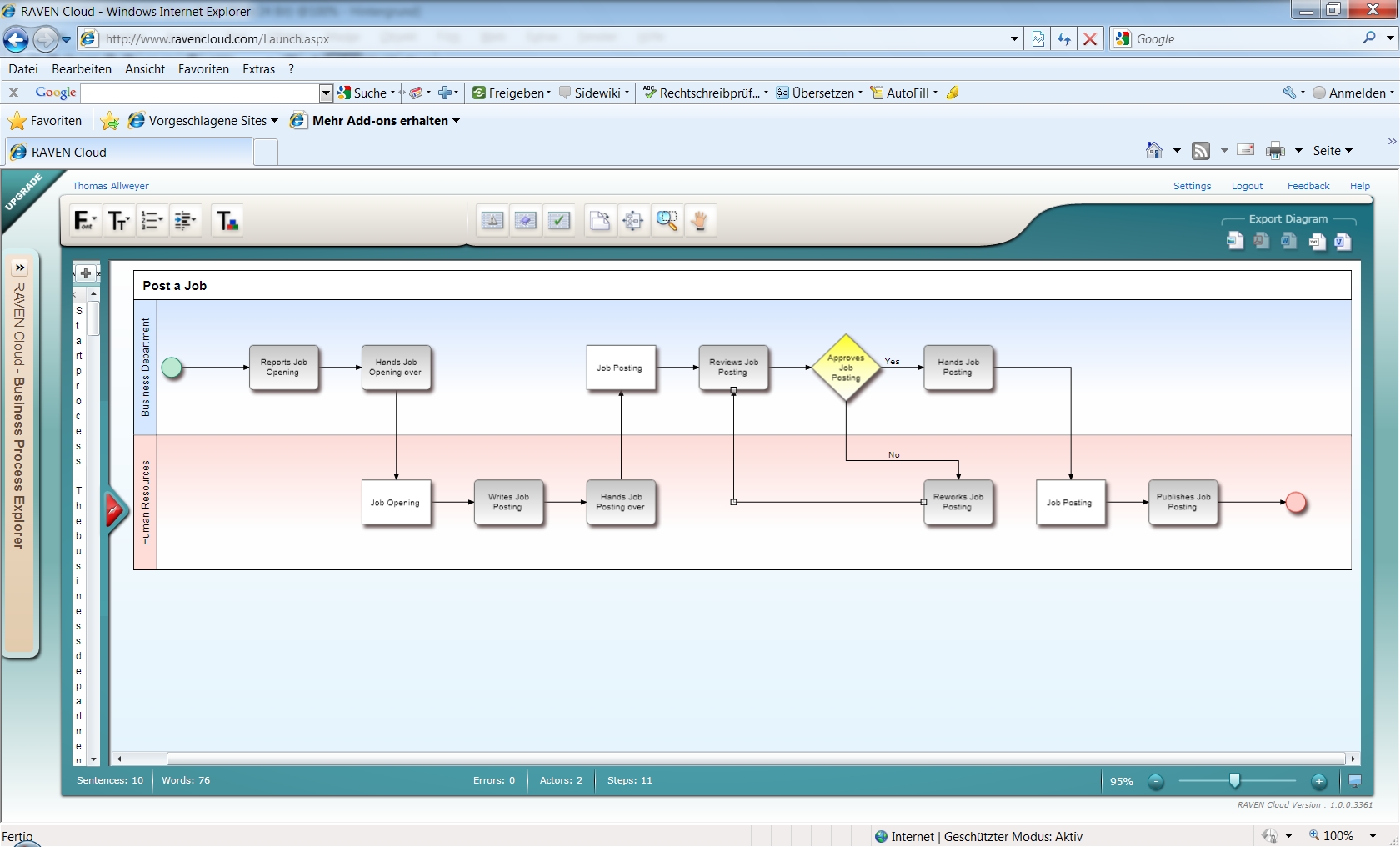This screenshot has height=847, width=1400.
Task: Click the browser Back button
Action: (16, 38)
